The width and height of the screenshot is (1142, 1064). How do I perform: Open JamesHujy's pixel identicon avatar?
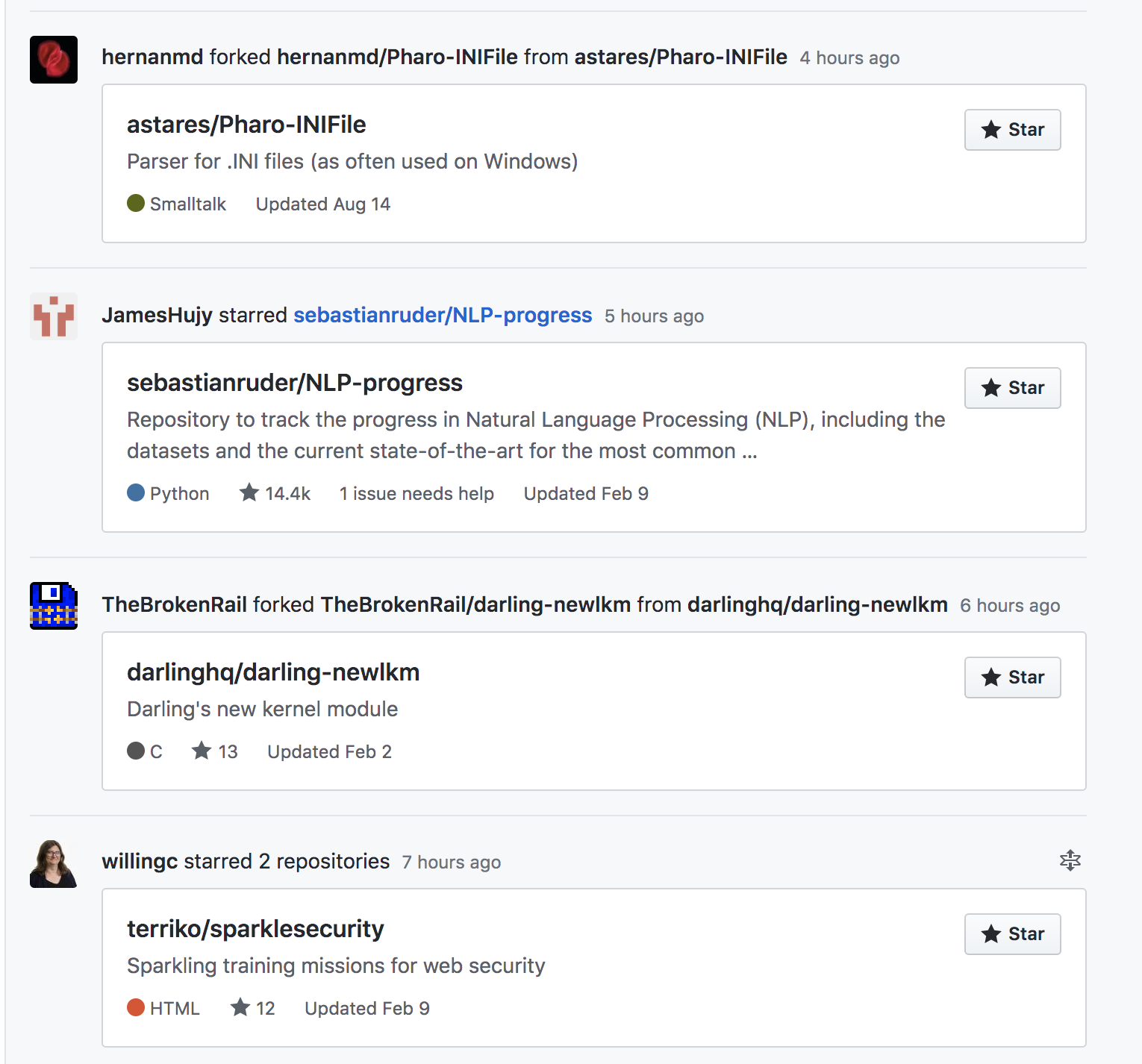click(54, 316)
